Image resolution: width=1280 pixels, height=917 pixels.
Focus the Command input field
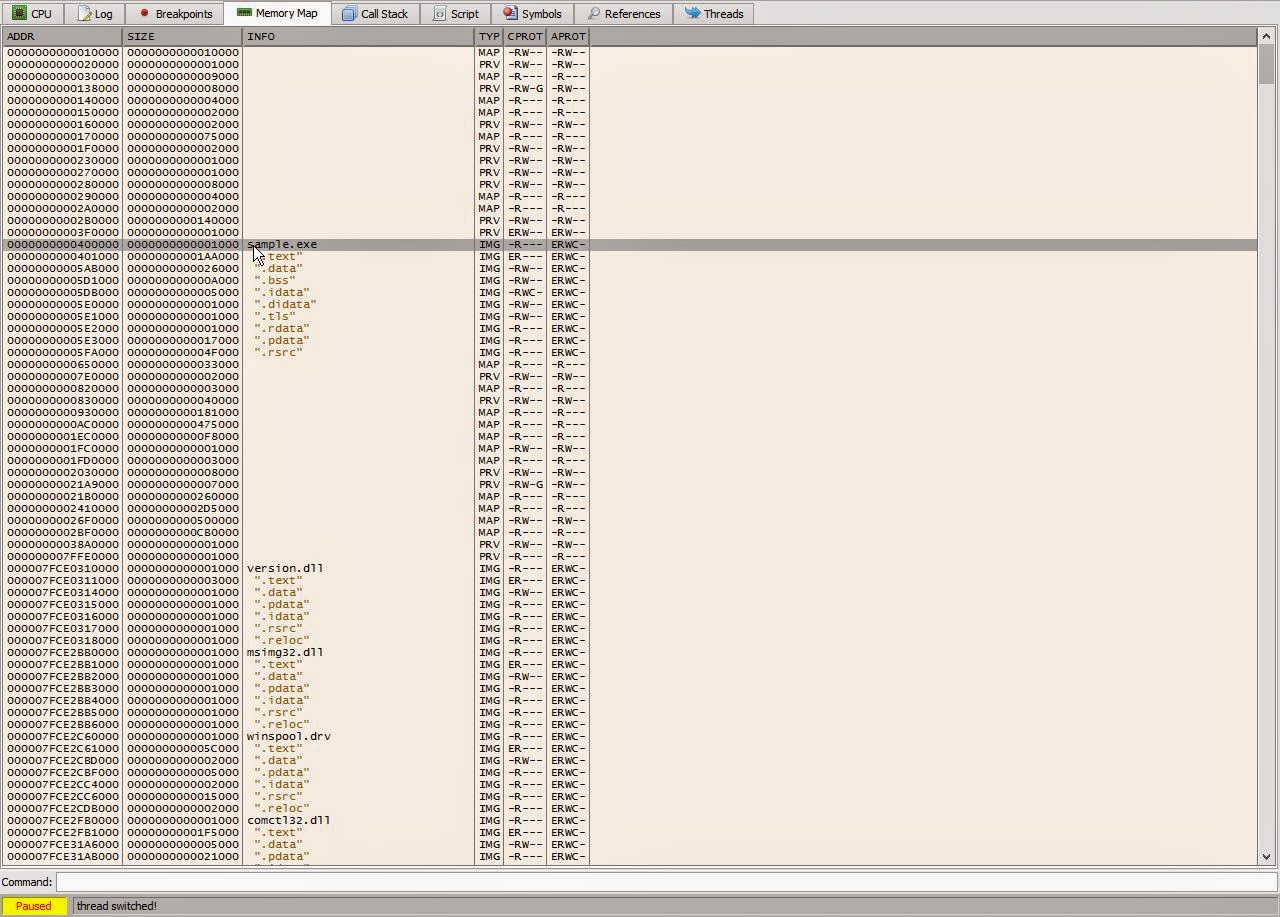click(x=665, y=882)
